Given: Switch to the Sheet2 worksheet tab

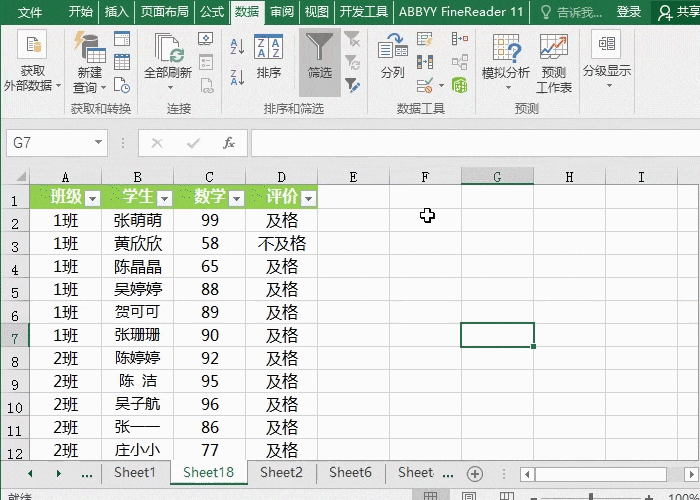Looking at the screenshot, I should tap(281, 472).
